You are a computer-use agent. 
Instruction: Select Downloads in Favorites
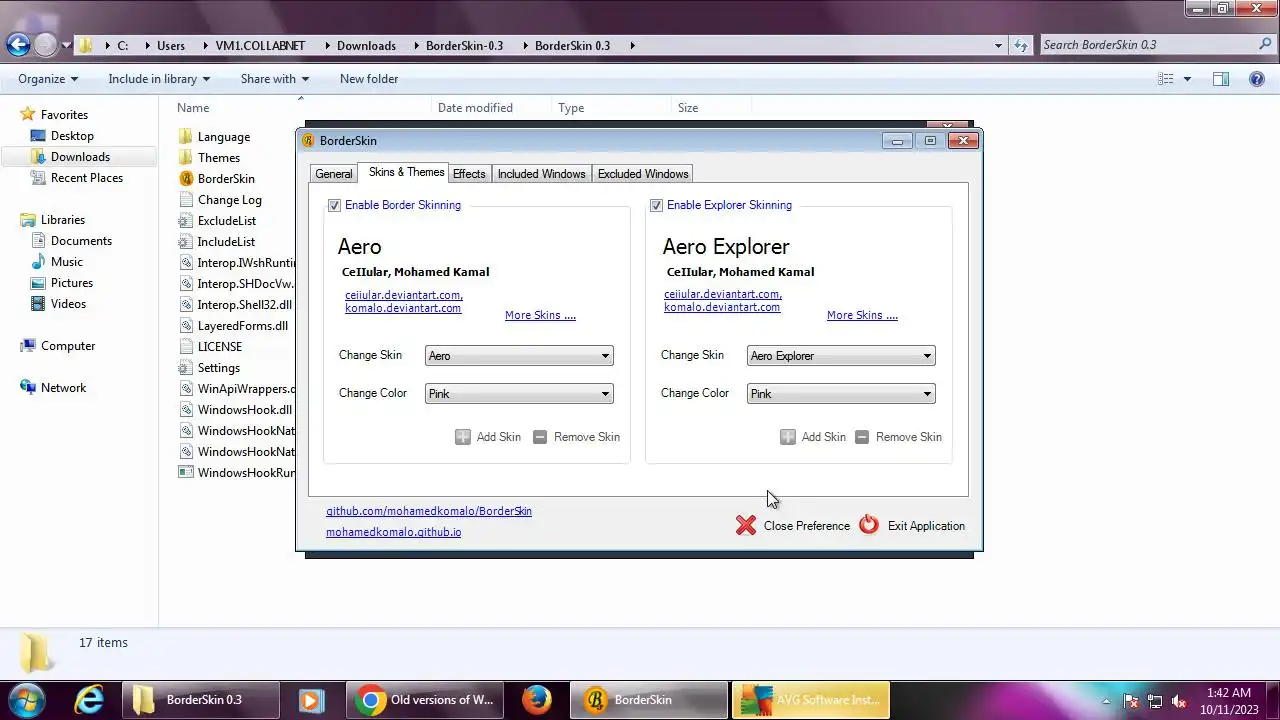point(79,157)
